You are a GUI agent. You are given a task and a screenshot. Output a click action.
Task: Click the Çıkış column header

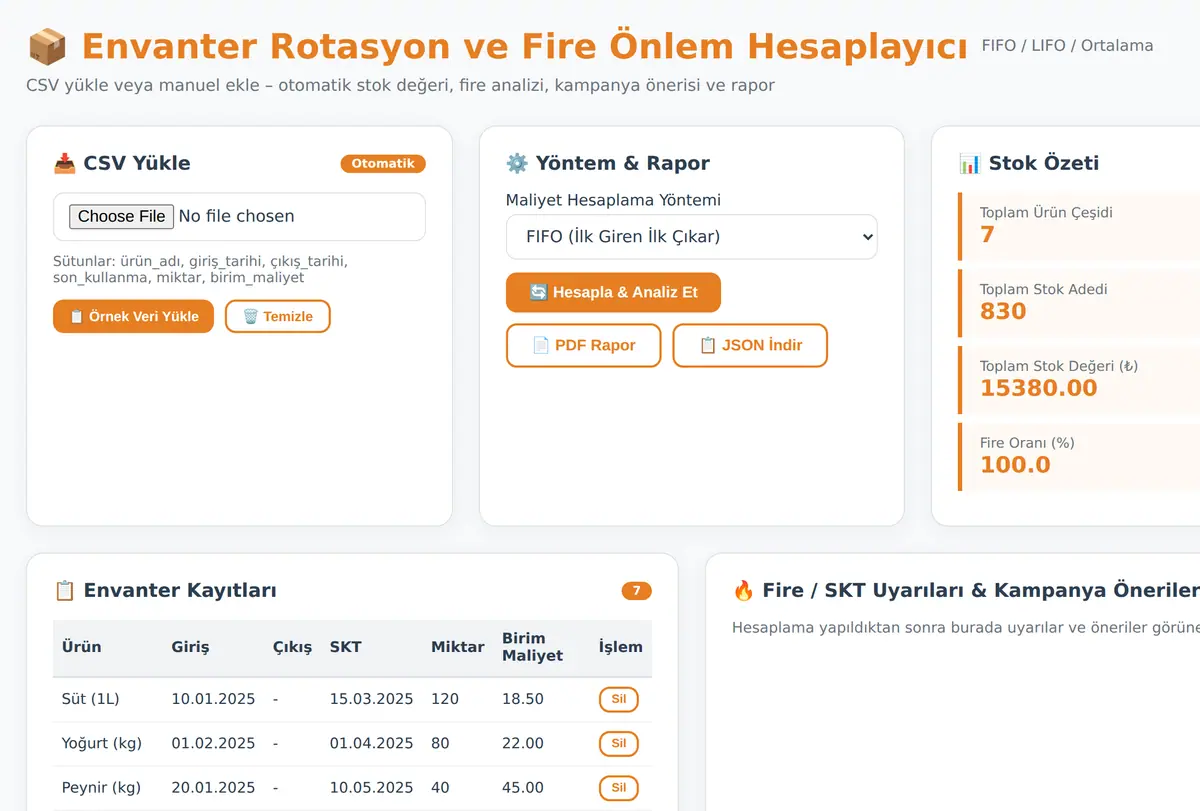pos(292,647)
